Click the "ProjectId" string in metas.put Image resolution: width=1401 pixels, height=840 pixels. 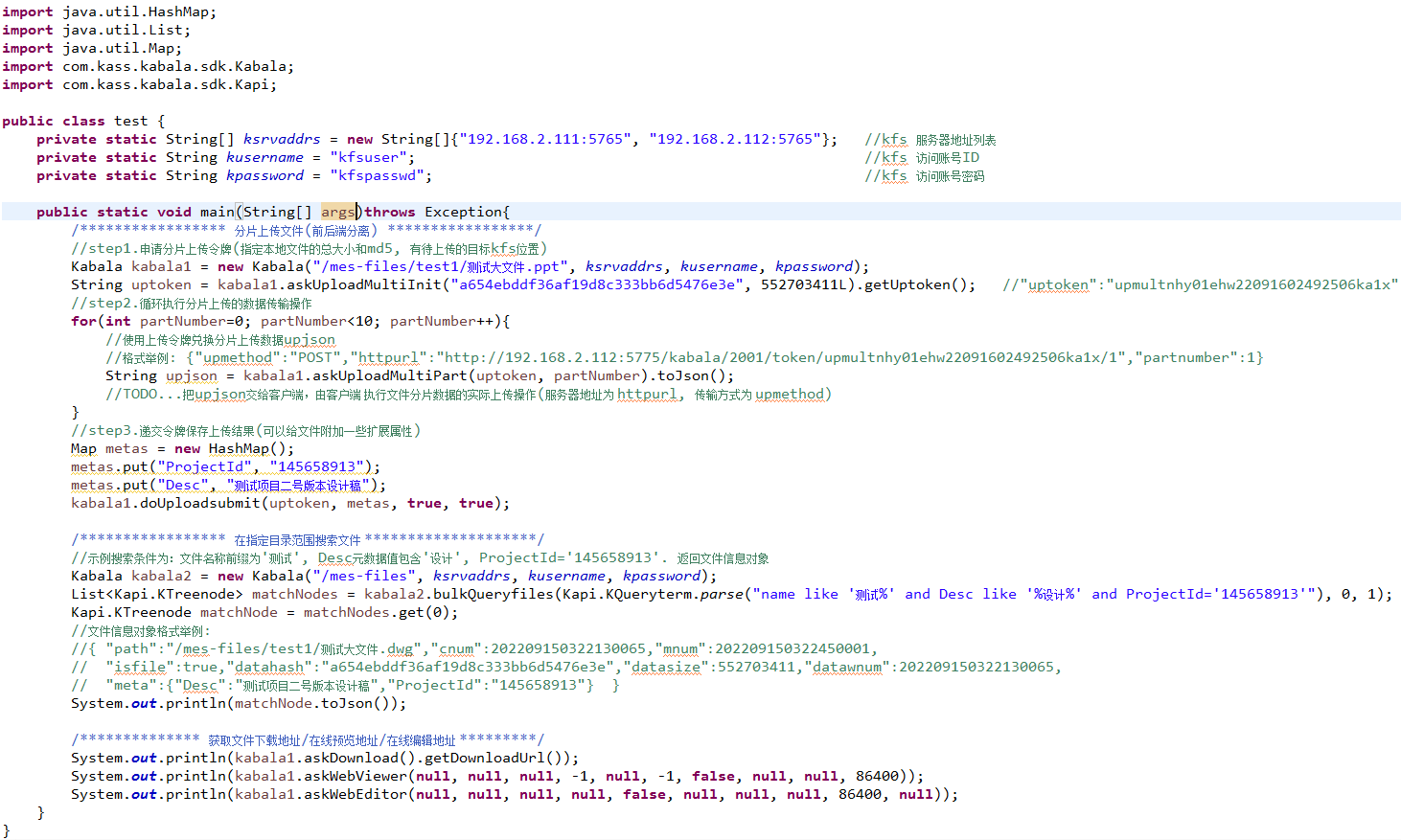[x=204, y=466]
